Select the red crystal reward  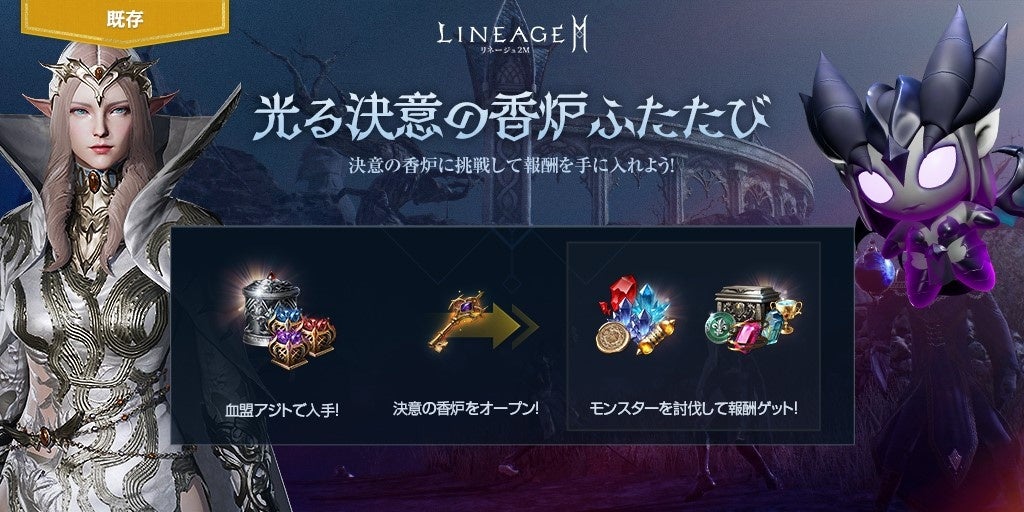click(617, 293)
